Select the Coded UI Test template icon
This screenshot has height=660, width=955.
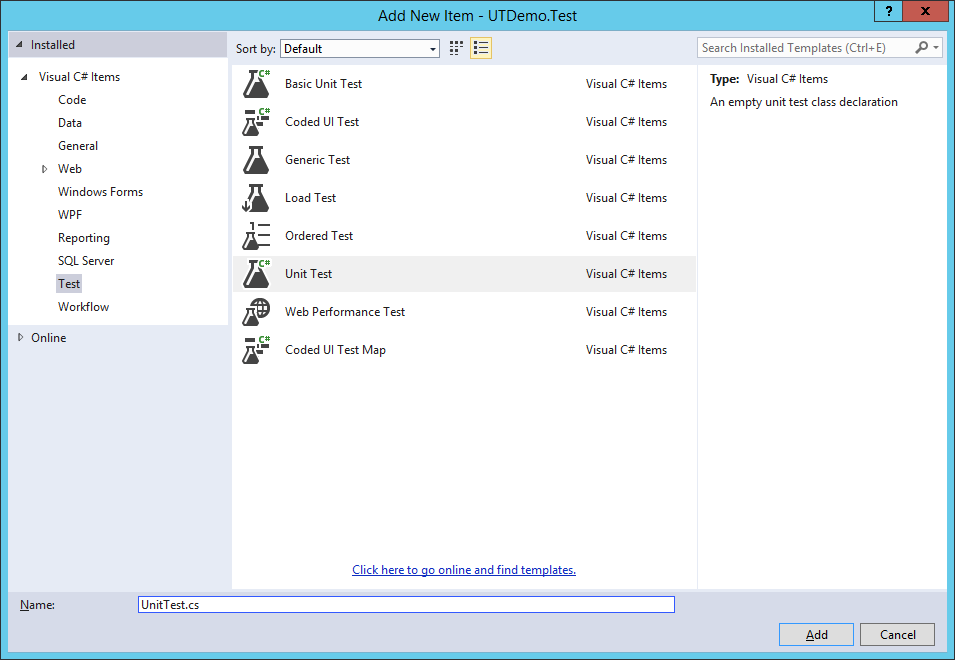[256, 121]
